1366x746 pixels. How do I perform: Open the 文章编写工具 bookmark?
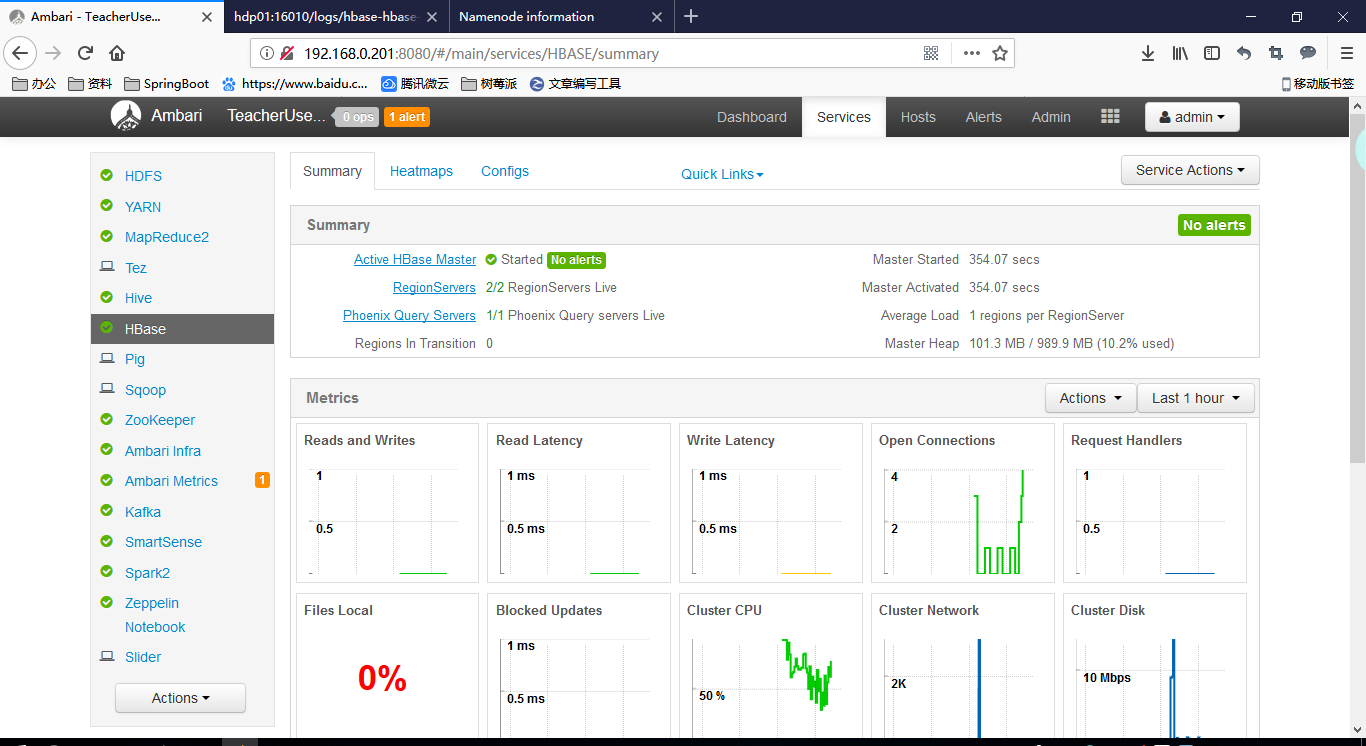click(x=575, y=84)
